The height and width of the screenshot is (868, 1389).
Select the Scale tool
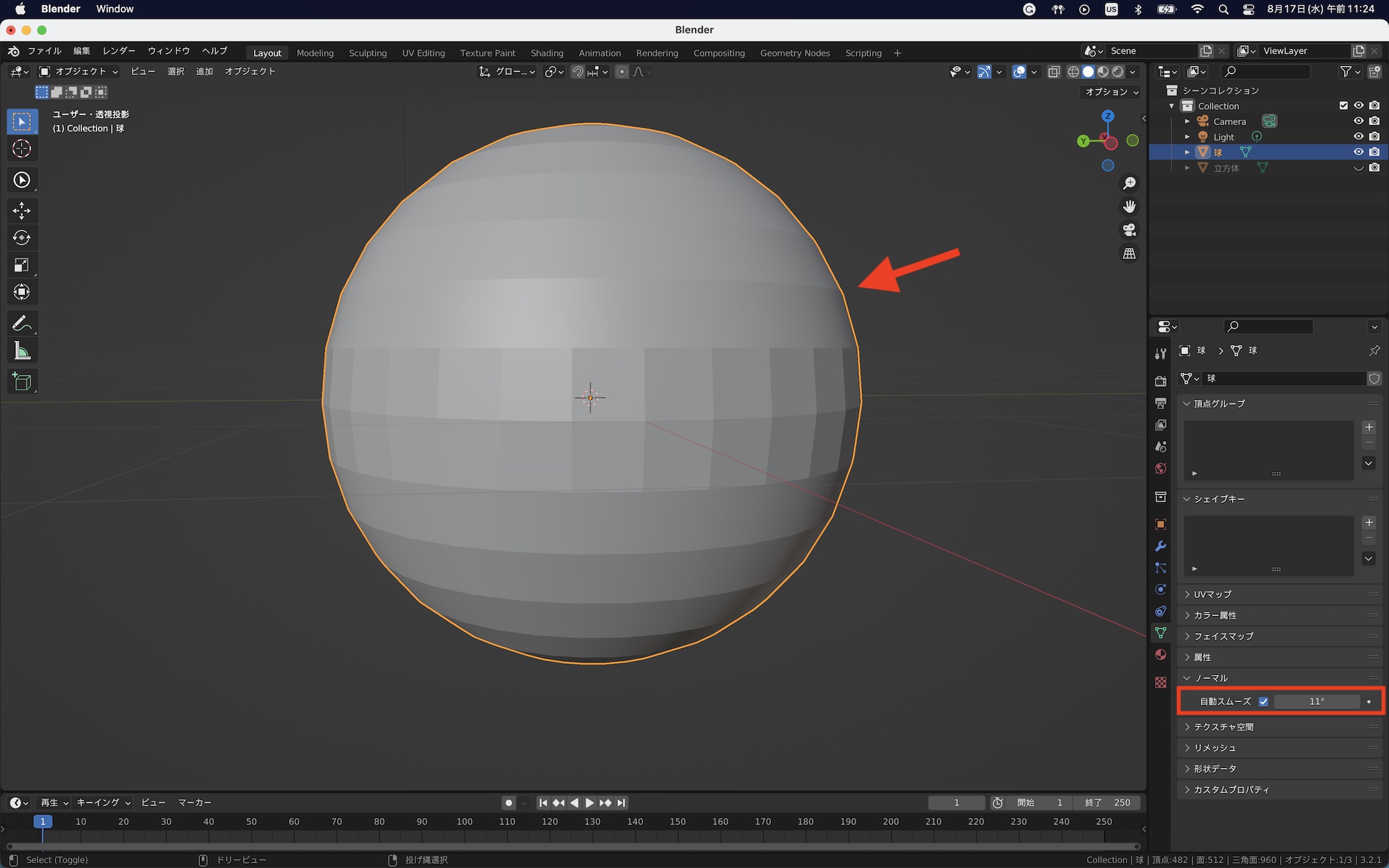(22, 265)
